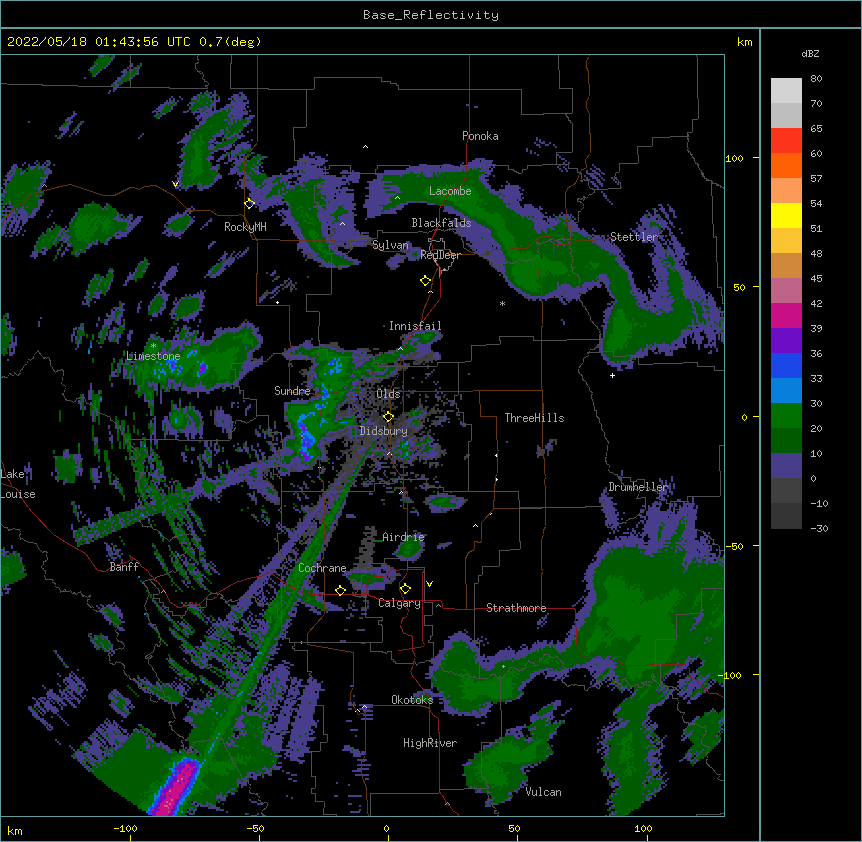Click the RockyMH town label
The image size is (862, 842).
(x=245, y=227)
